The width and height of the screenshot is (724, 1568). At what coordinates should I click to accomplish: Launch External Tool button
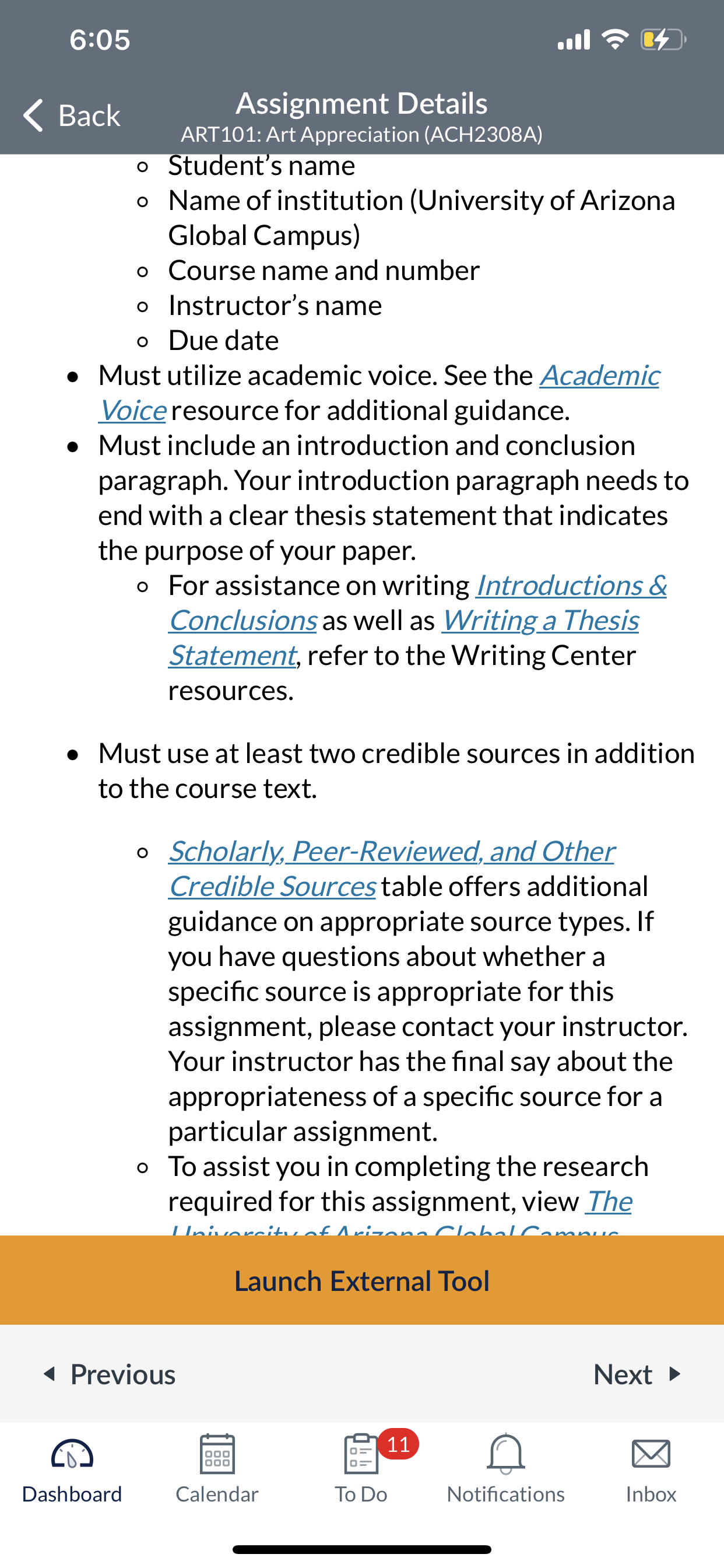(x=362, y=1280)
